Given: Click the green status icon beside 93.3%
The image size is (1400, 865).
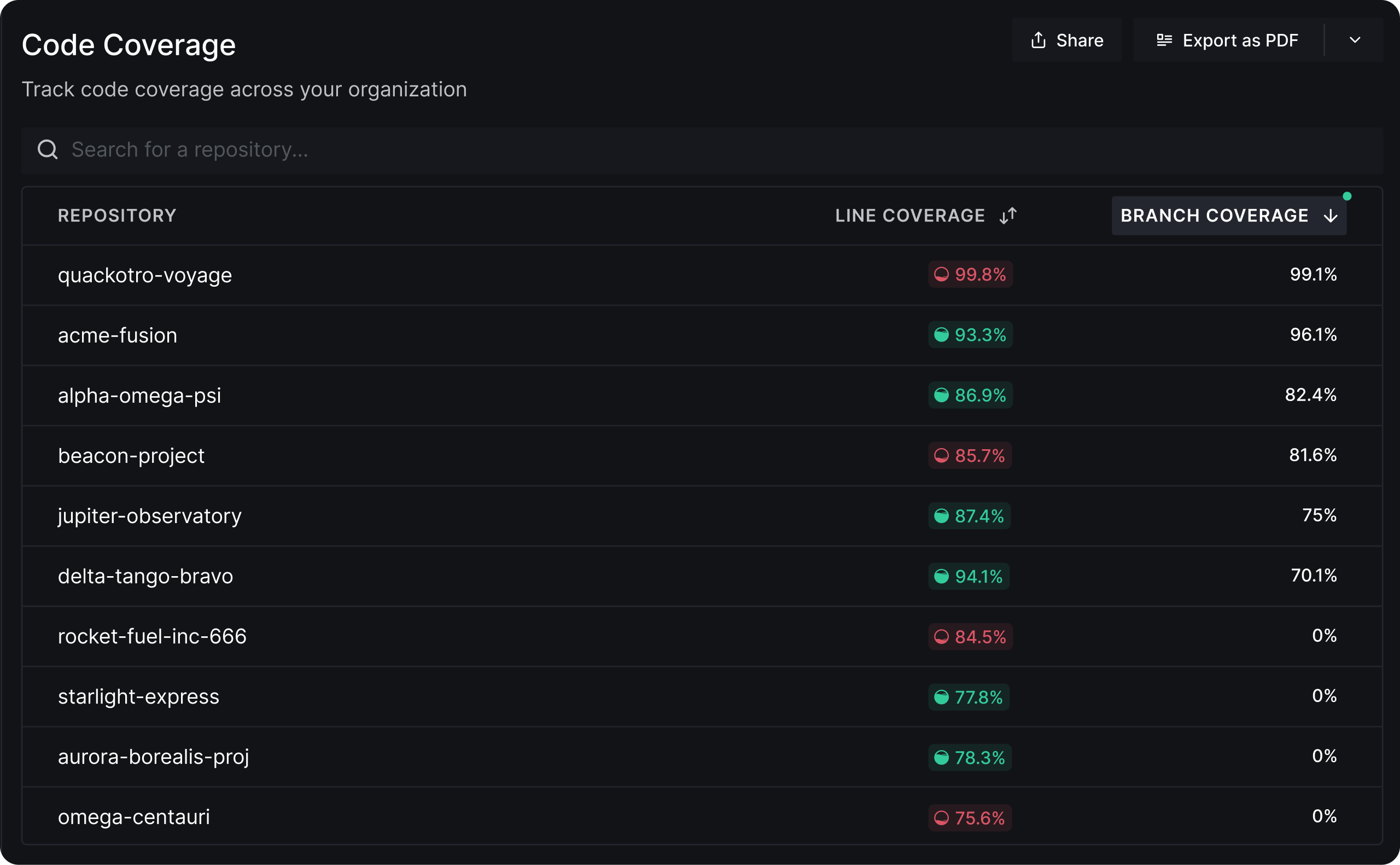Looking at the screenshot, I should (x=941, y=335).
